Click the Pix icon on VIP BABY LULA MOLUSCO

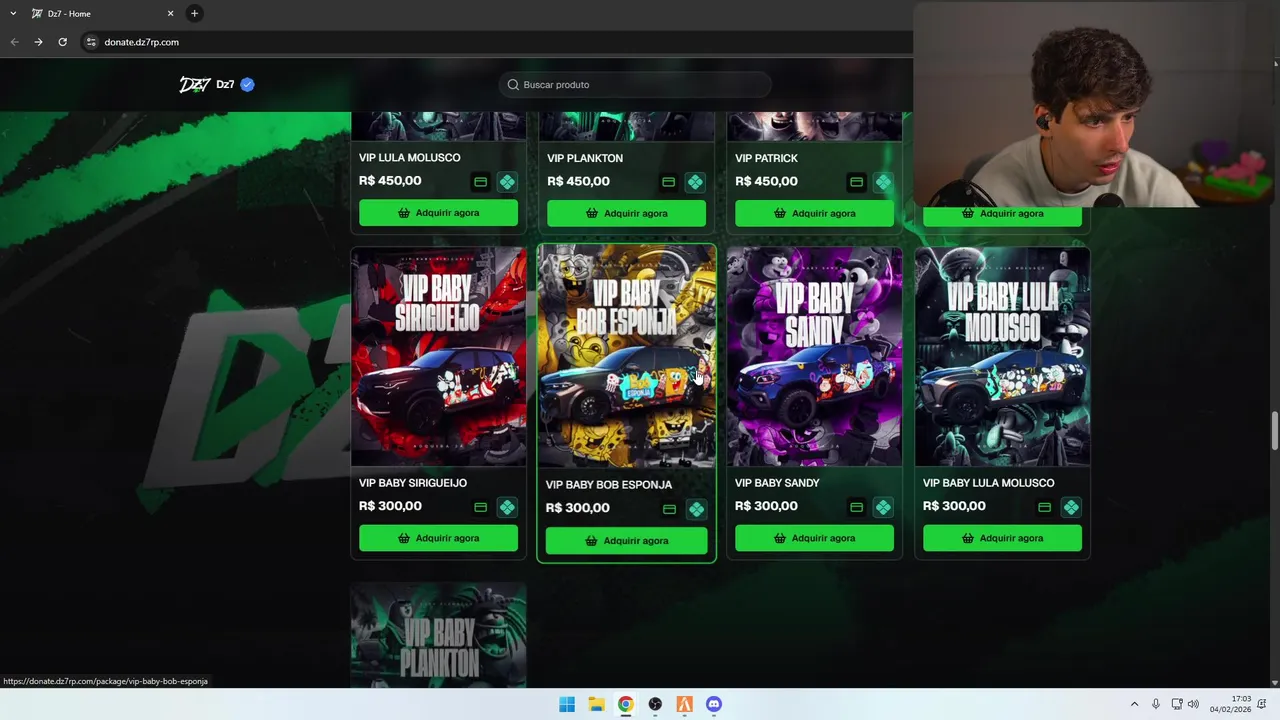pos(1071,507)
